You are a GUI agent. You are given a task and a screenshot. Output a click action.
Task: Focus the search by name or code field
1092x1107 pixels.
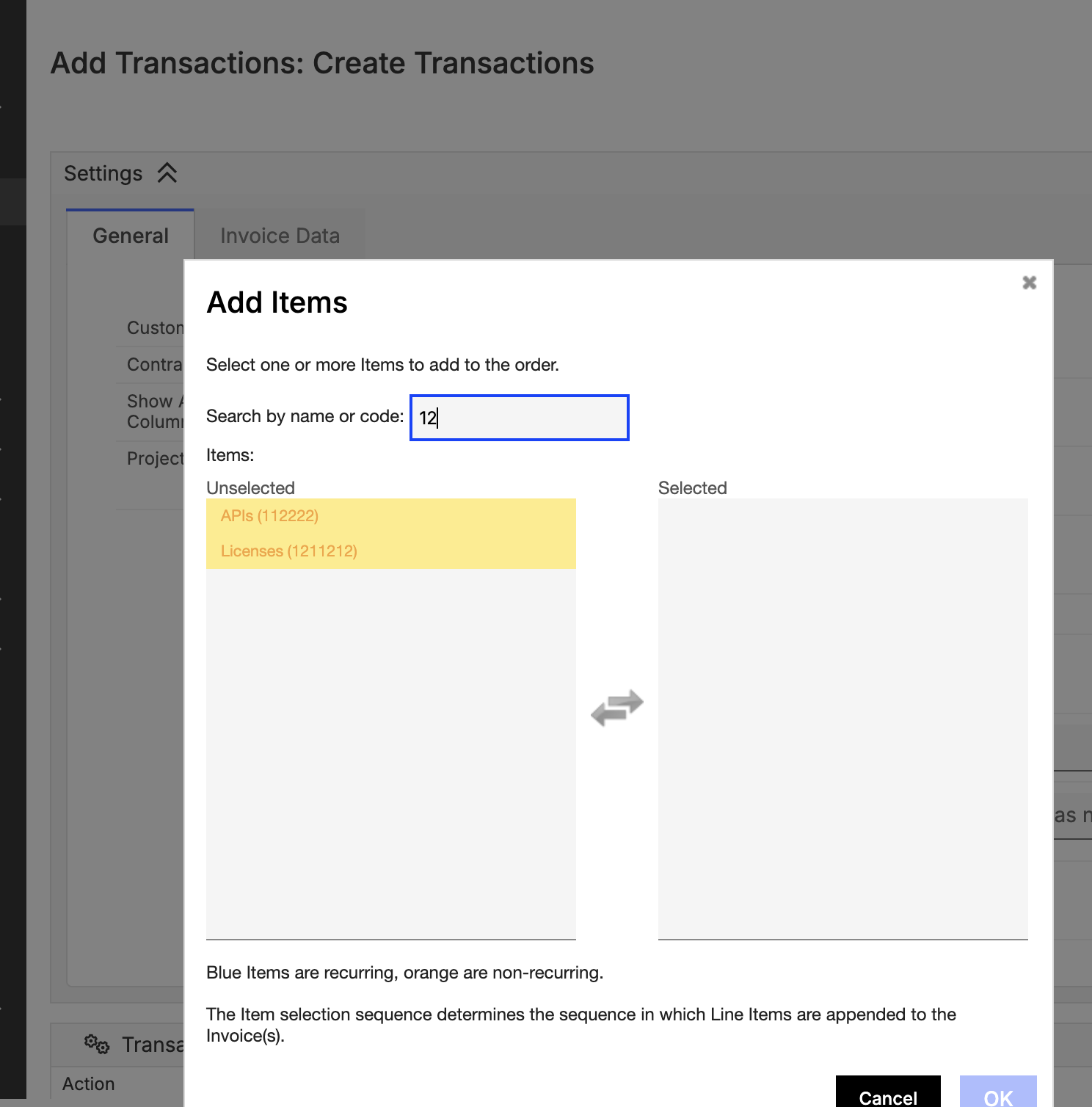[520, 418]
